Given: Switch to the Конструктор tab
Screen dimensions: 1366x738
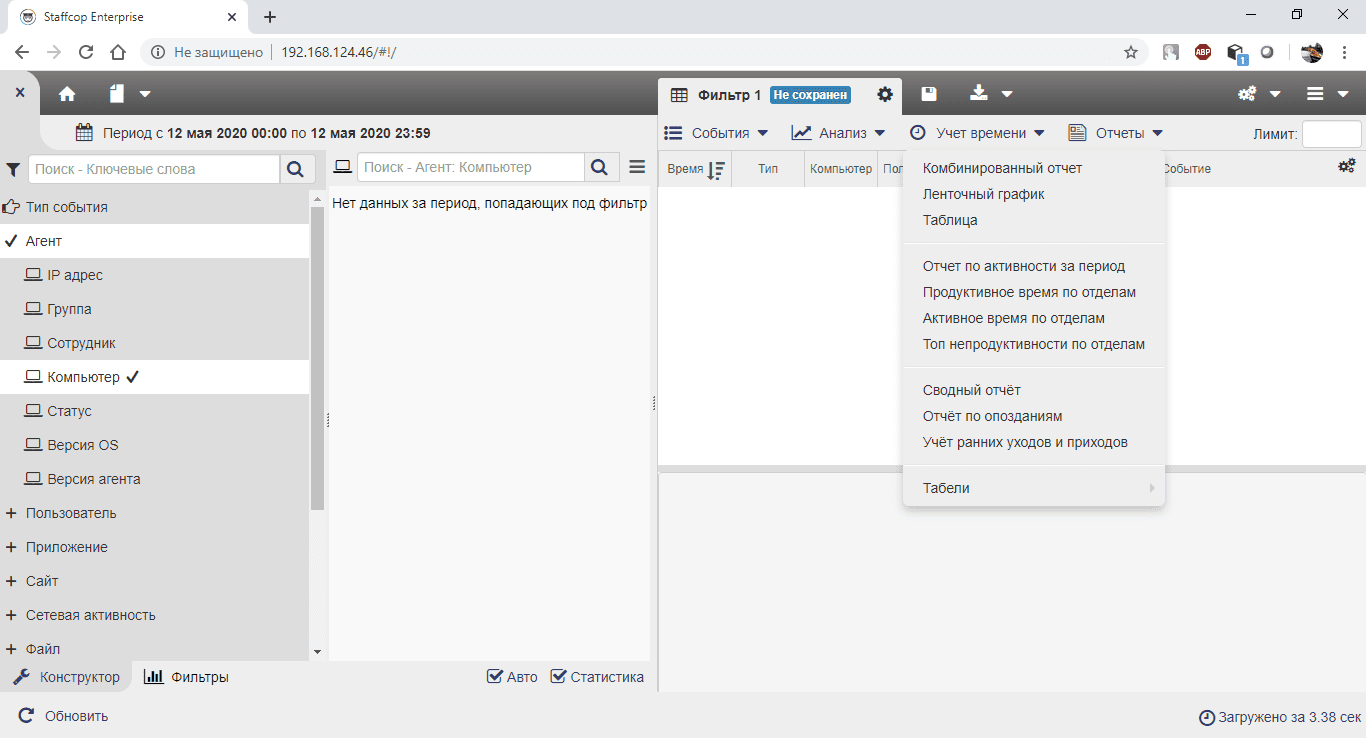Looking at the screenshot, I should coord(66,677).
